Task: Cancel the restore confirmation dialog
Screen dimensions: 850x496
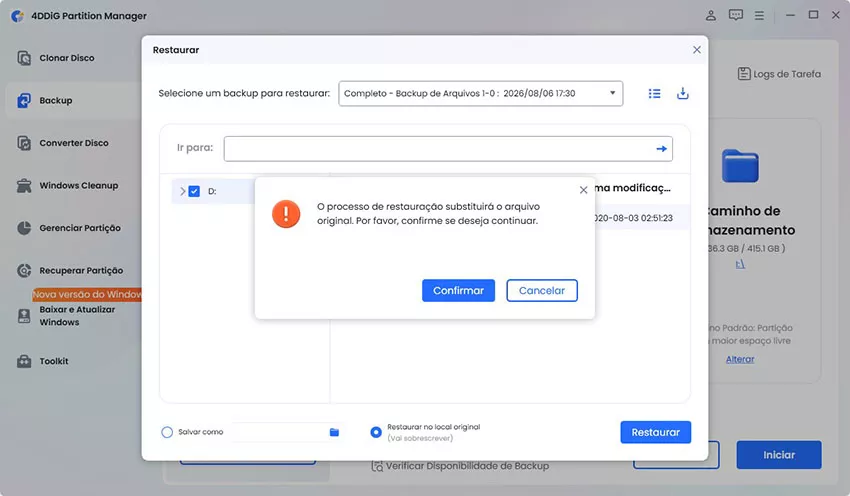Action: (542, 291)
